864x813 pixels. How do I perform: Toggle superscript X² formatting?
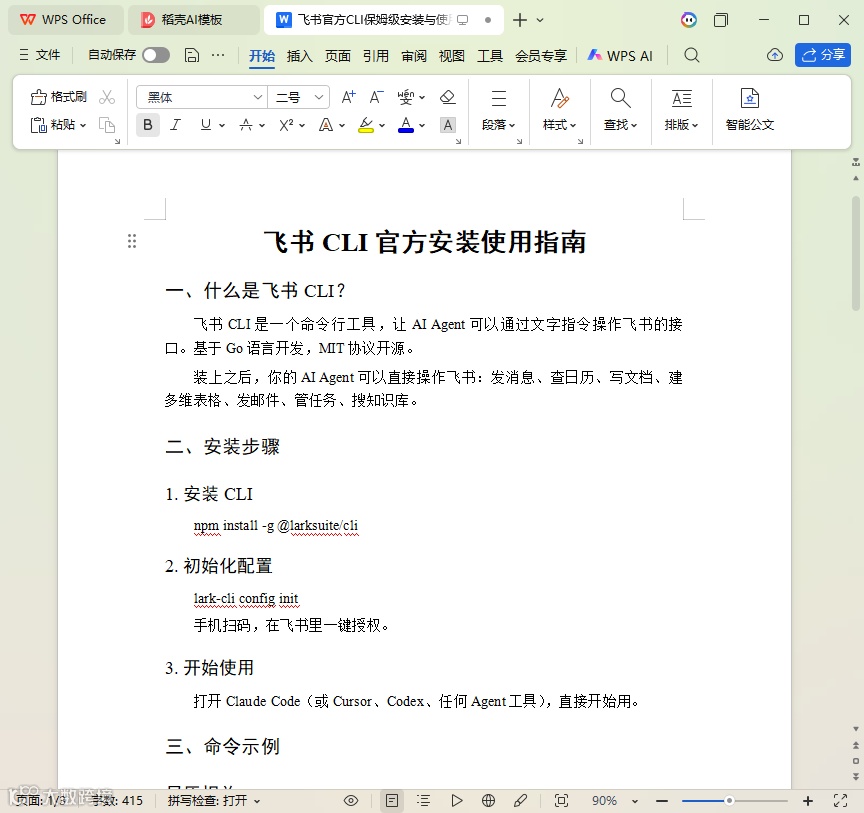point(286,125)
